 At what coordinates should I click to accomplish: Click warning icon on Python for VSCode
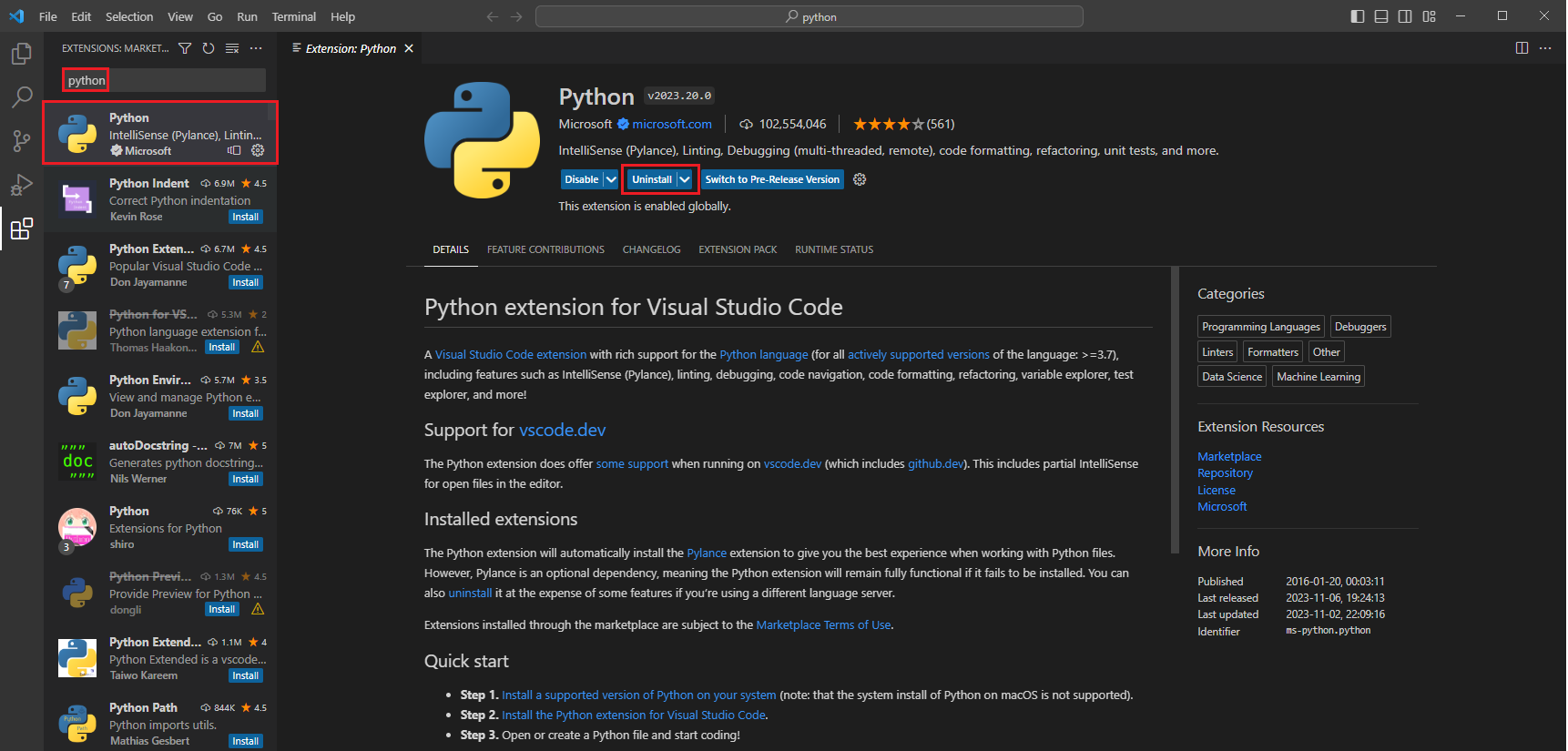pyautogui.click(x=258, y=347)
